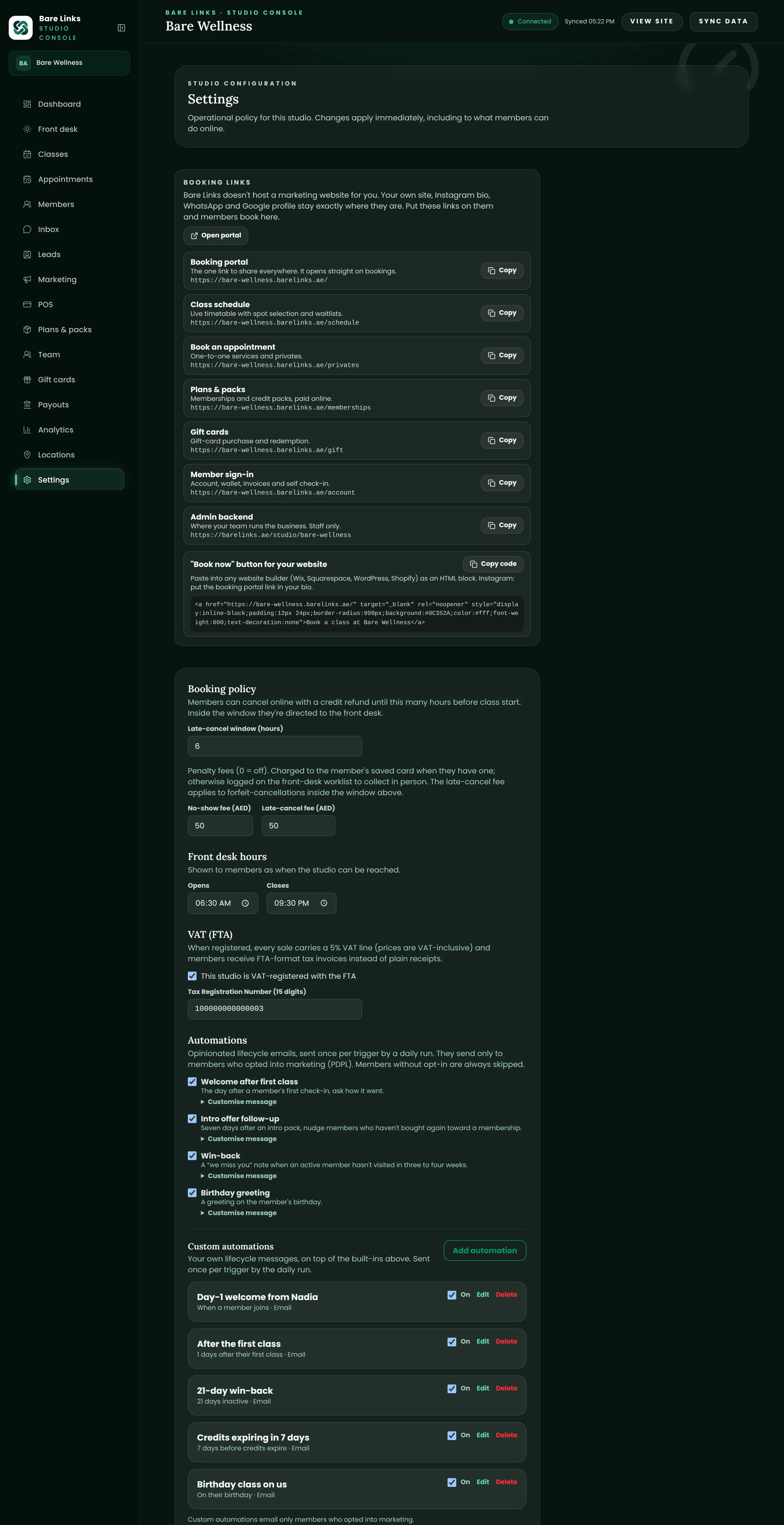Screen dimensions: 784x1525
Task: Open the Opens time clock picker icon
Action: [x=245, y=903]
